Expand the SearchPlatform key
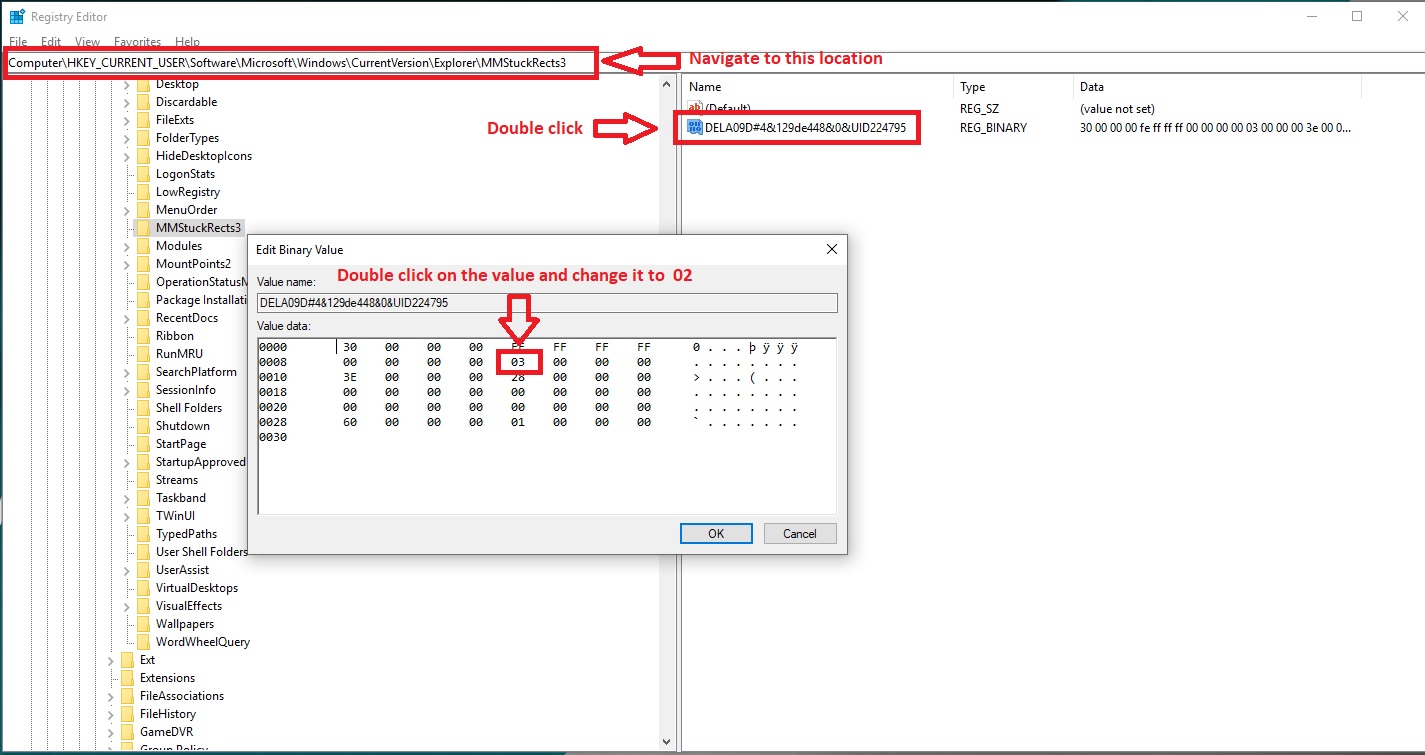This screenshot has width=1425, height=755. click(x=127, y=372)
